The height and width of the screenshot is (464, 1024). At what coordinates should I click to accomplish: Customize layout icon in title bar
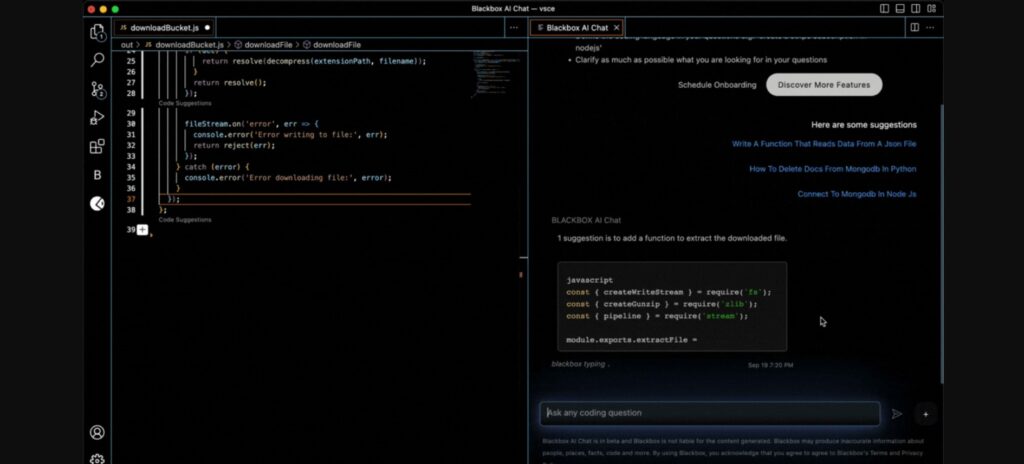932,8
